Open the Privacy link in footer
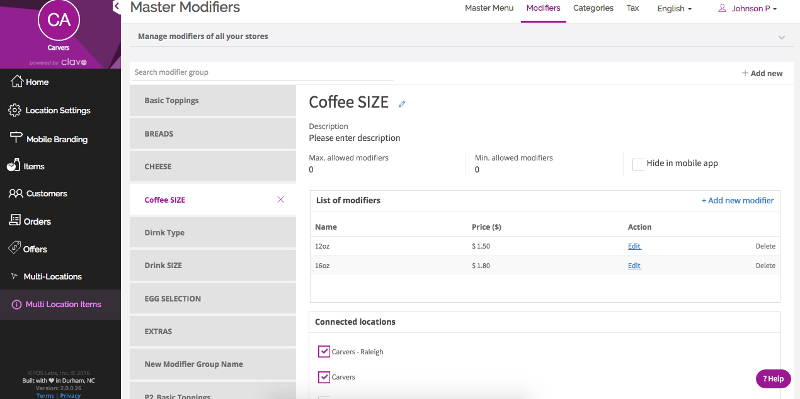 click(x=70, y=395)
